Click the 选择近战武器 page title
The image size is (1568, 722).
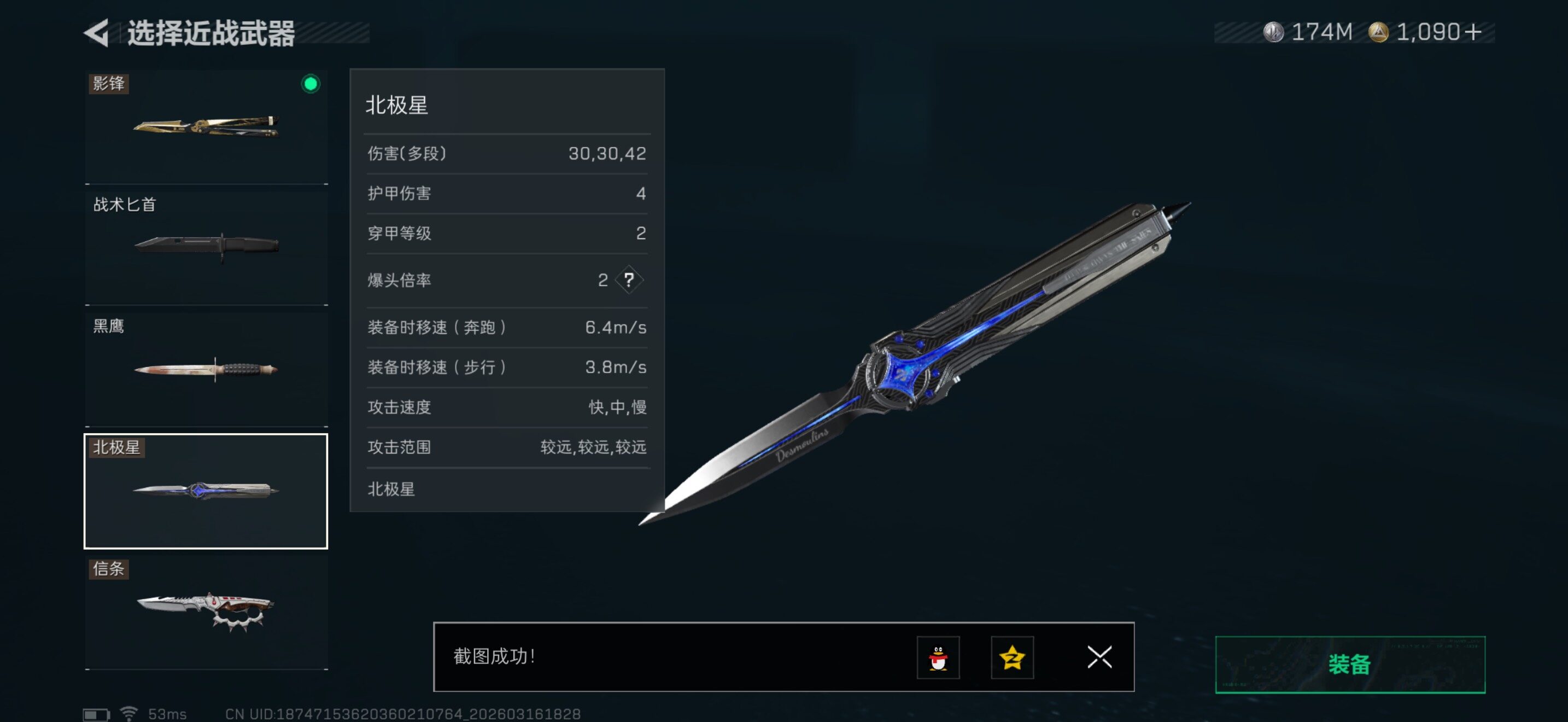click(210, 33)
